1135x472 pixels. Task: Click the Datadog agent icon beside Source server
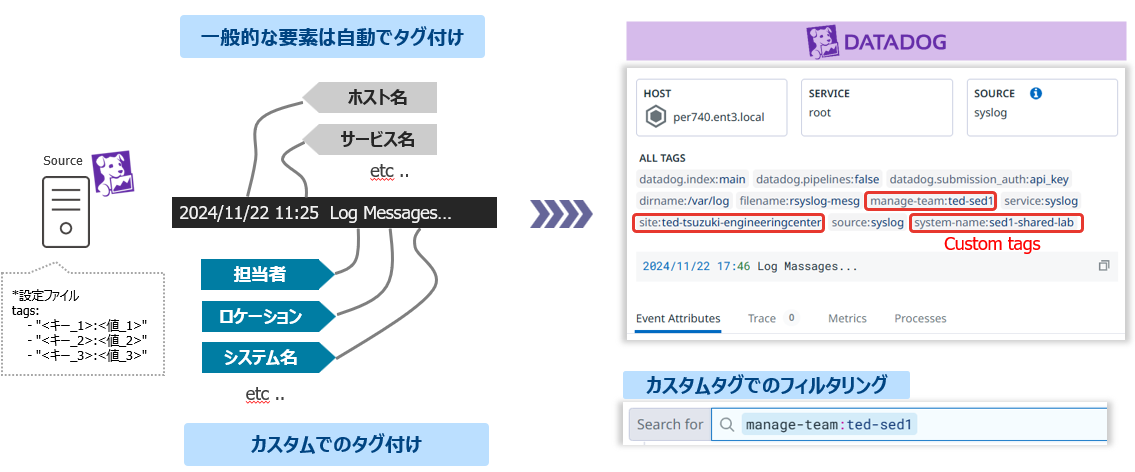coord(112,173)
